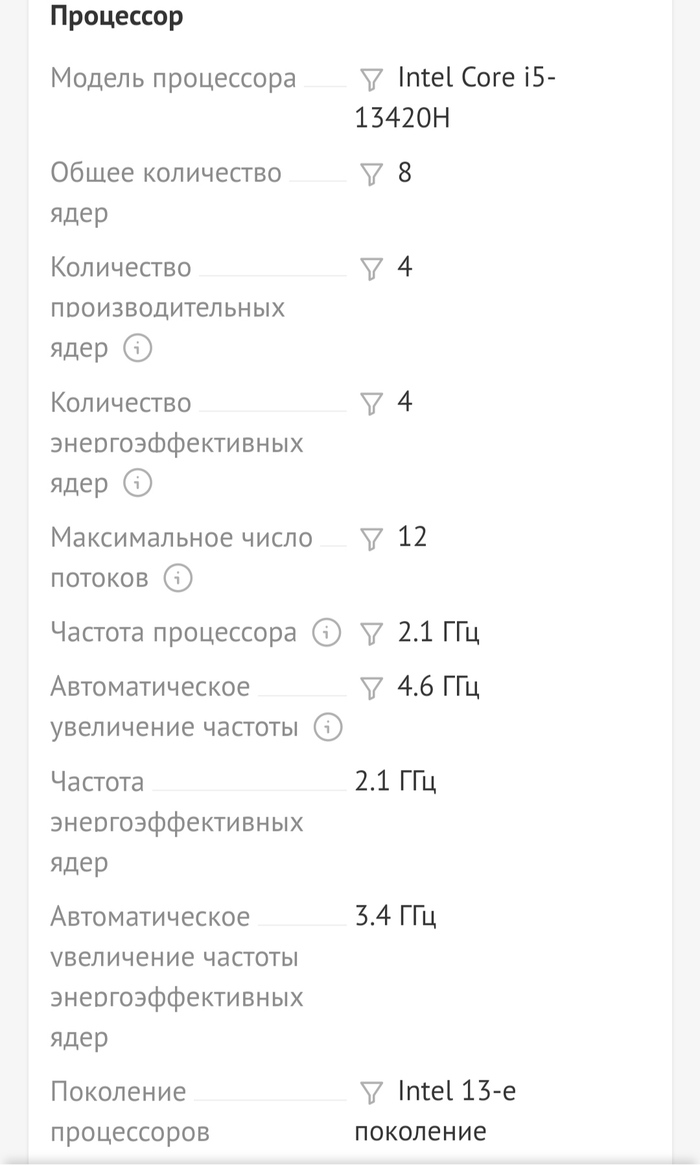Viewport: 700px width, 1166px height.
Task: Click the 3.4 ГГц value
Action: click(x=396, y=916)
